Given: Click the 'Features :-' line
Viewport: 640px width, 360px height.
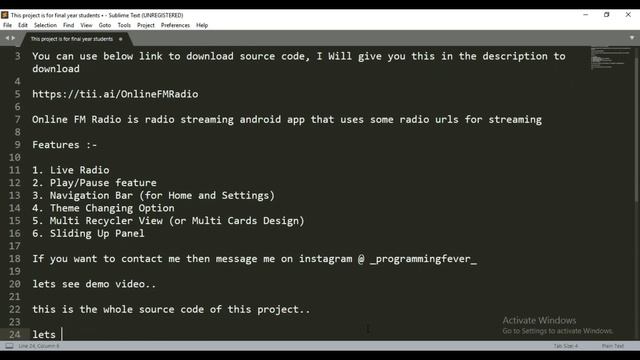Looking at the screenshot, I should 64,145.
